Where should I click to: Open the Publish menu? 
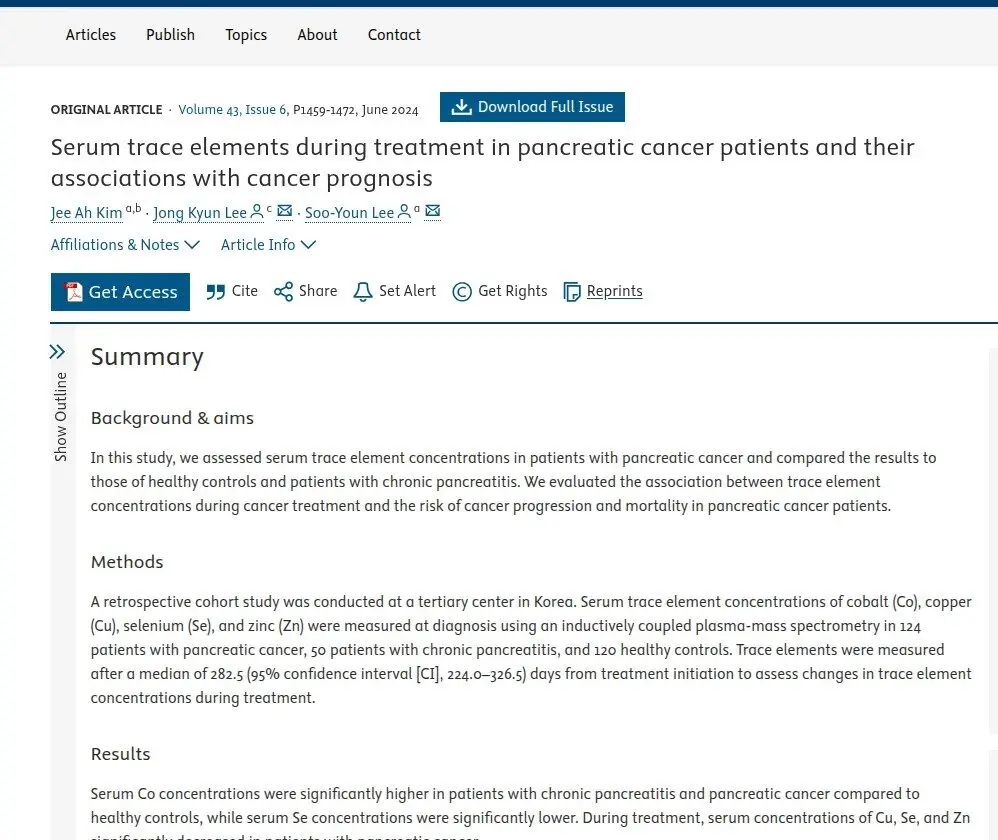coord(171,35)
